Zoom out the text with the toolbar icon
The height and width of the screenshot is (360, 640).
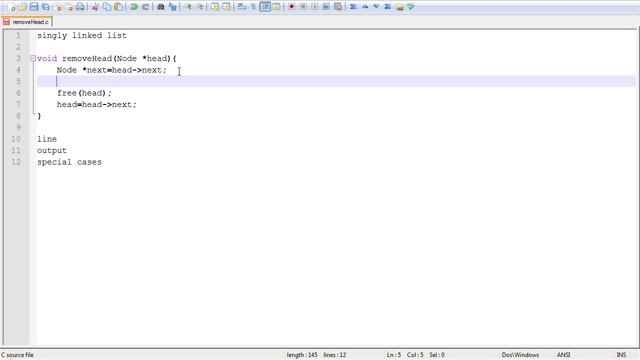[x=200, y=7]
